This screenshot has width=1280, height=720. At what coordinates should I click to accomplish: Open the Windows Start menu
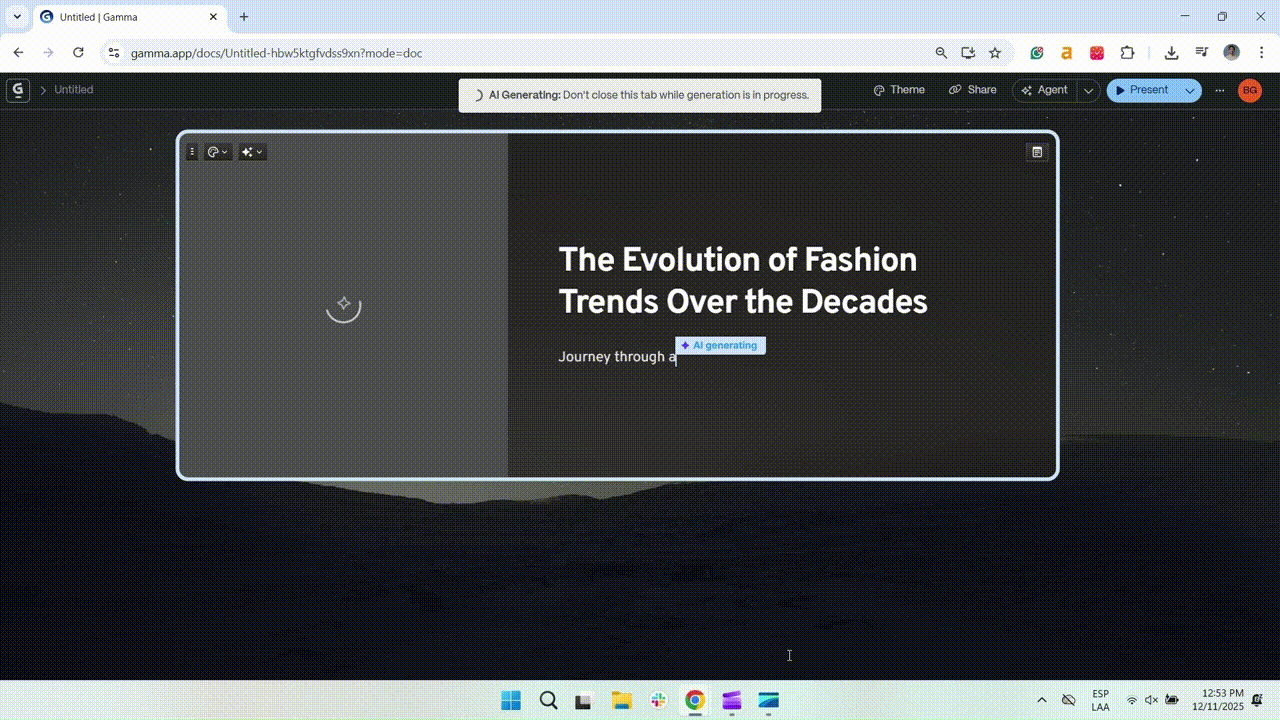511,700
